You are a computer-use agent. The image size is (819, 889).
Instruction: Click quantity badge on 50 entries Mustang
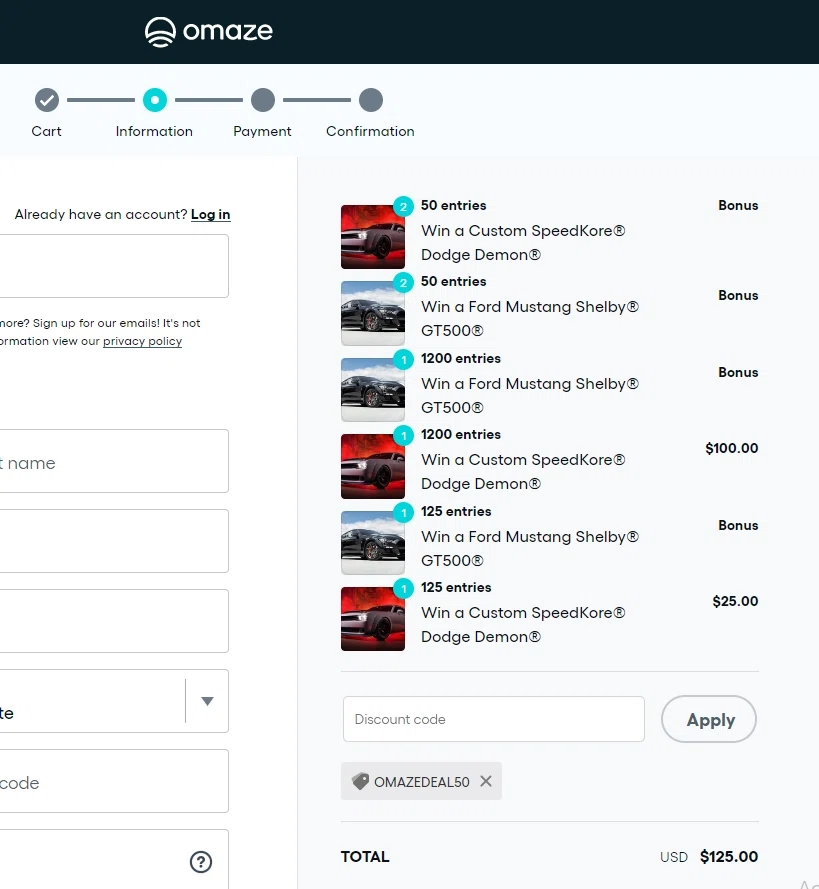pyautogui.click(x=404, y=282)
